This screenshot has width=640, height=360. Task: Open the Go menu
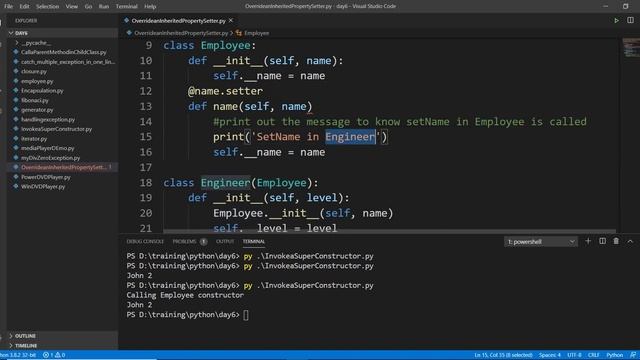[88, 7]
